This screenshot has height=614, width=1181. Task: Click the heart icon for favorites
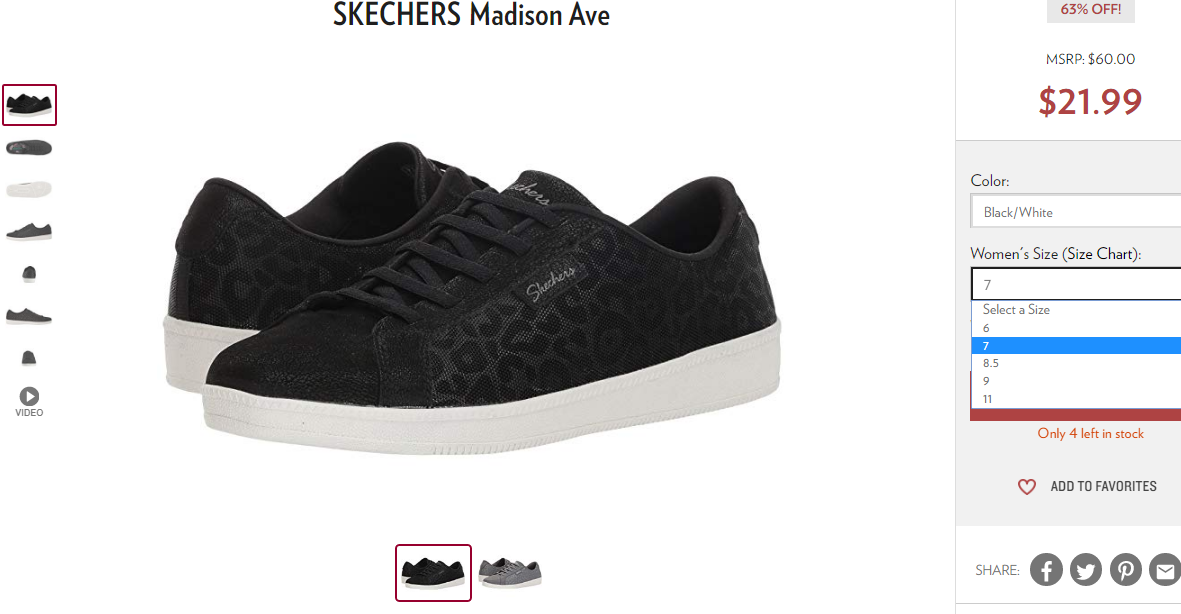coord(1027,487)
